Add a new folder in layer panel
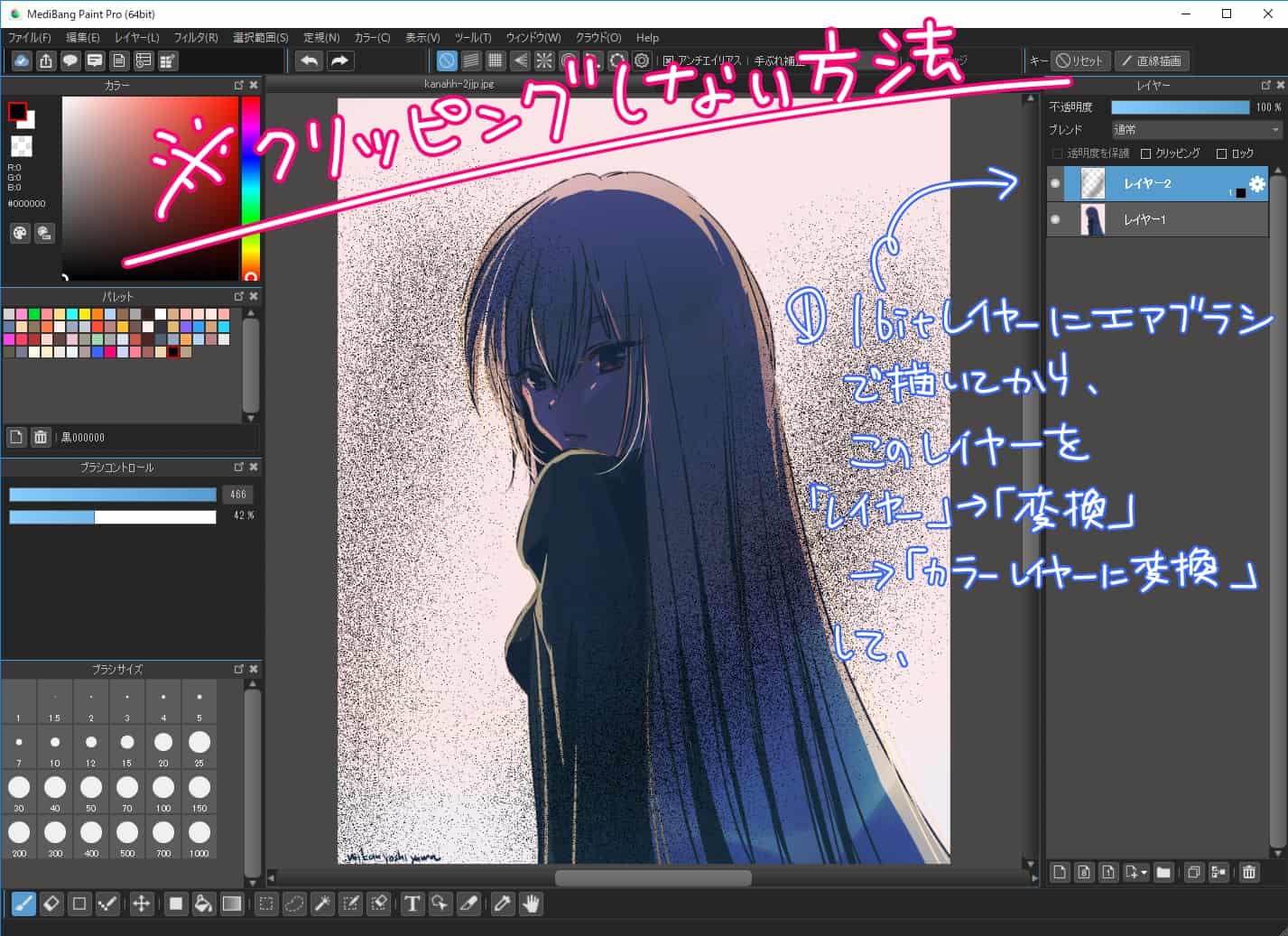 [x=1163, y=872]
